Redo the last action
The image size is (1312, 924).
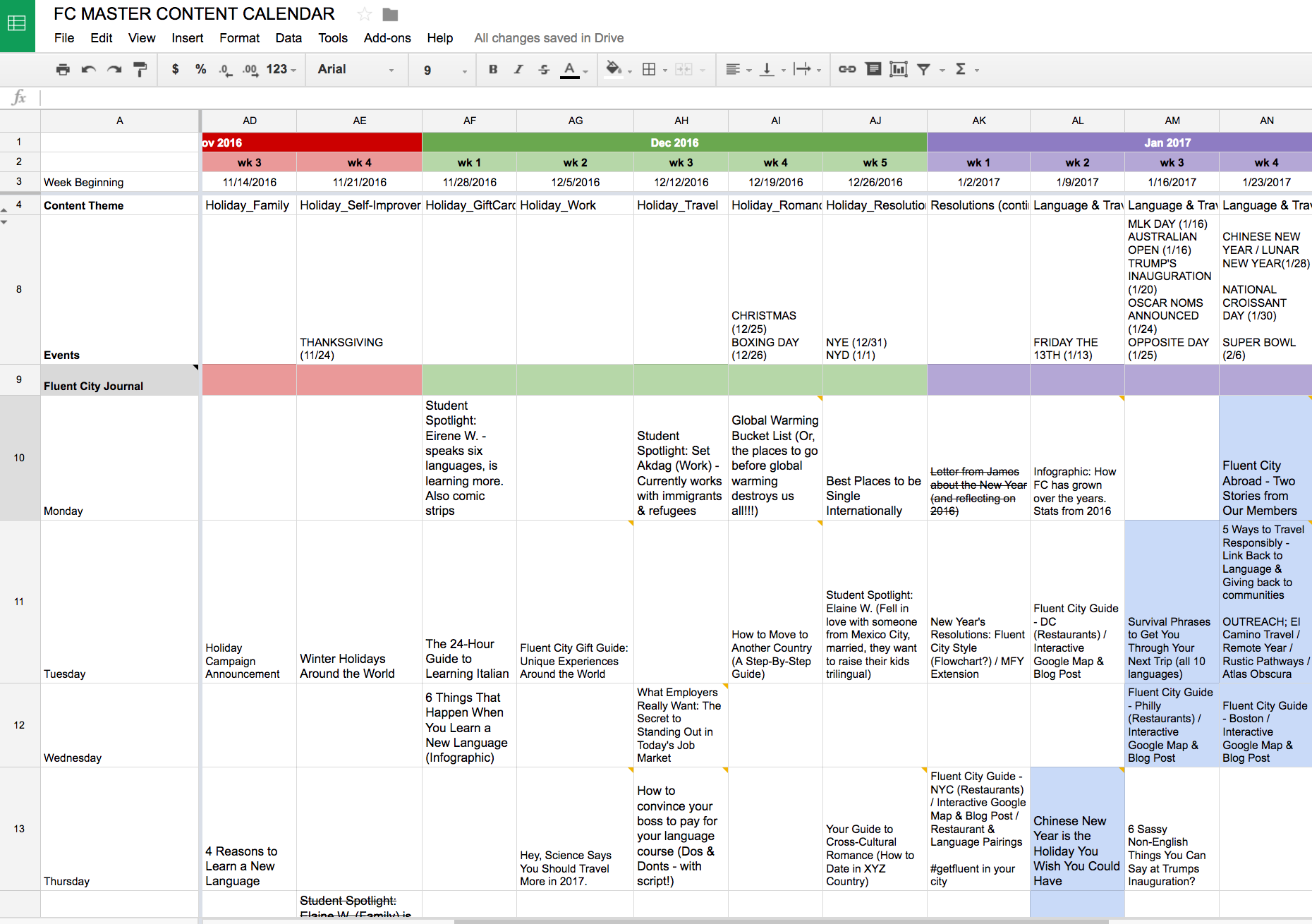coord(114,69)
